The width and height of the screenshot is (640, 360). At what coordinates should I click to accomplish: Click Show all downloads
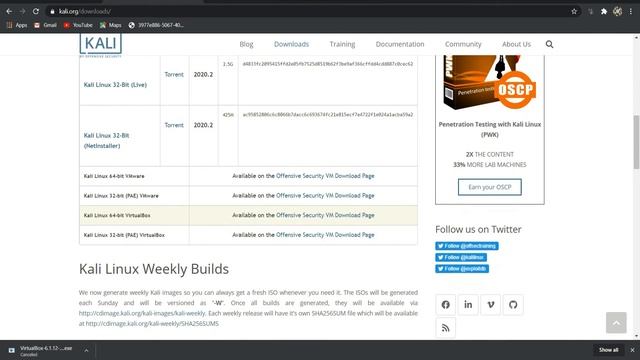(608, 350)
